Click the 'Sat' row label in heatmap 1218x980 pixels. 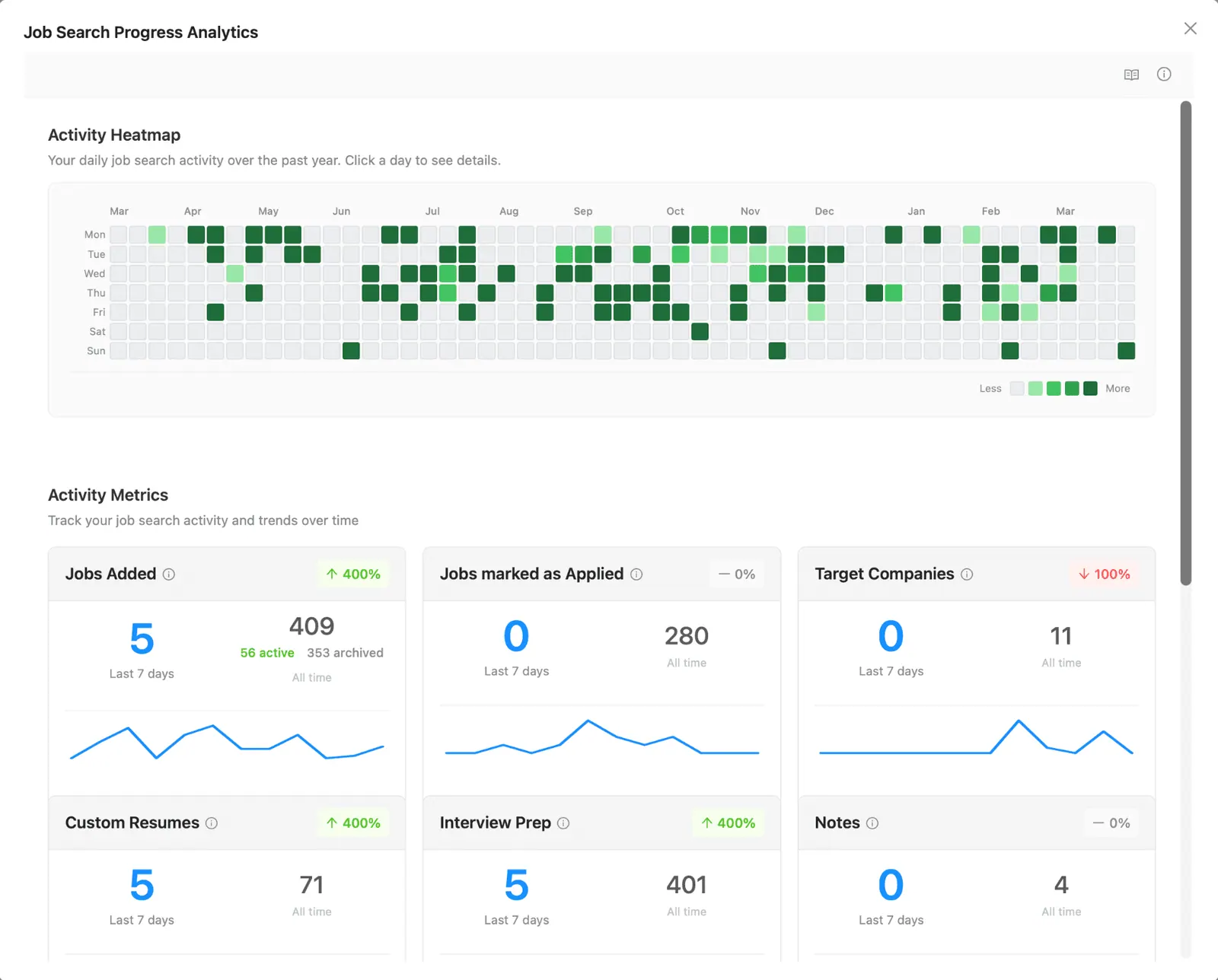tap(97, 332)
